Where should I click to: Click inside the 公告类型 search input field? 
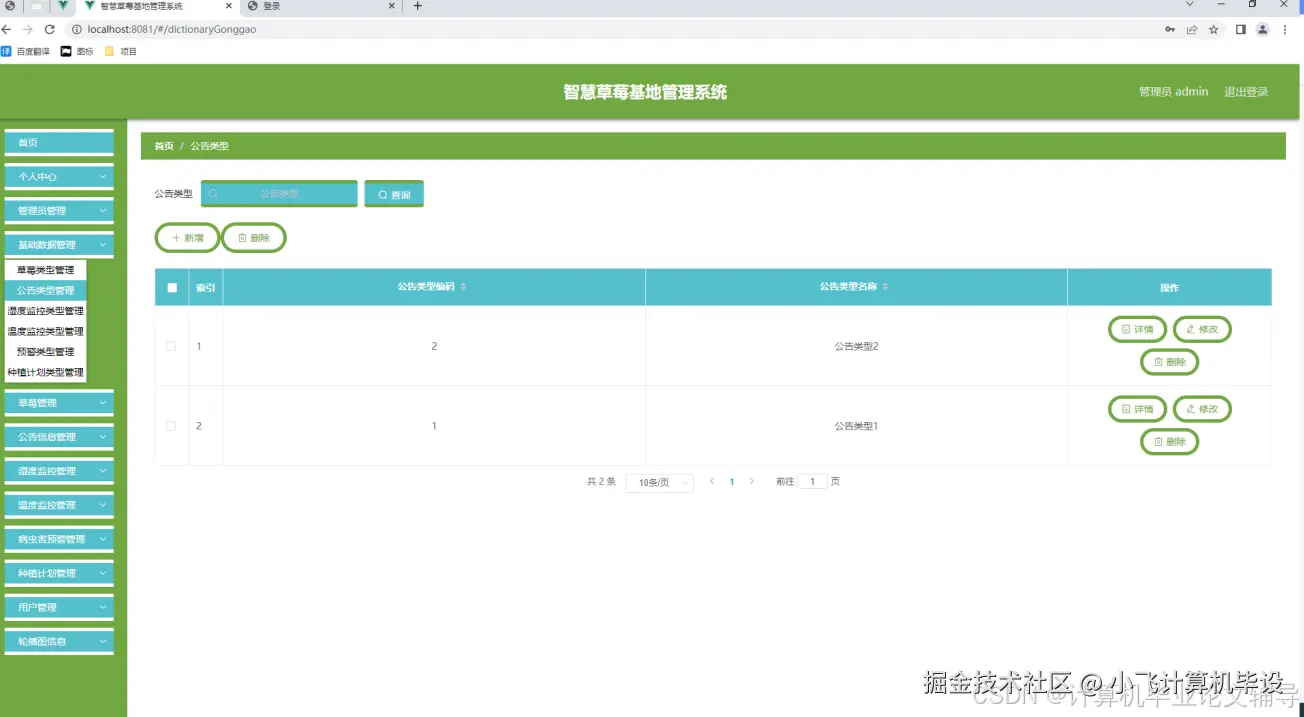pyautogui.click(x=285, y=193)
